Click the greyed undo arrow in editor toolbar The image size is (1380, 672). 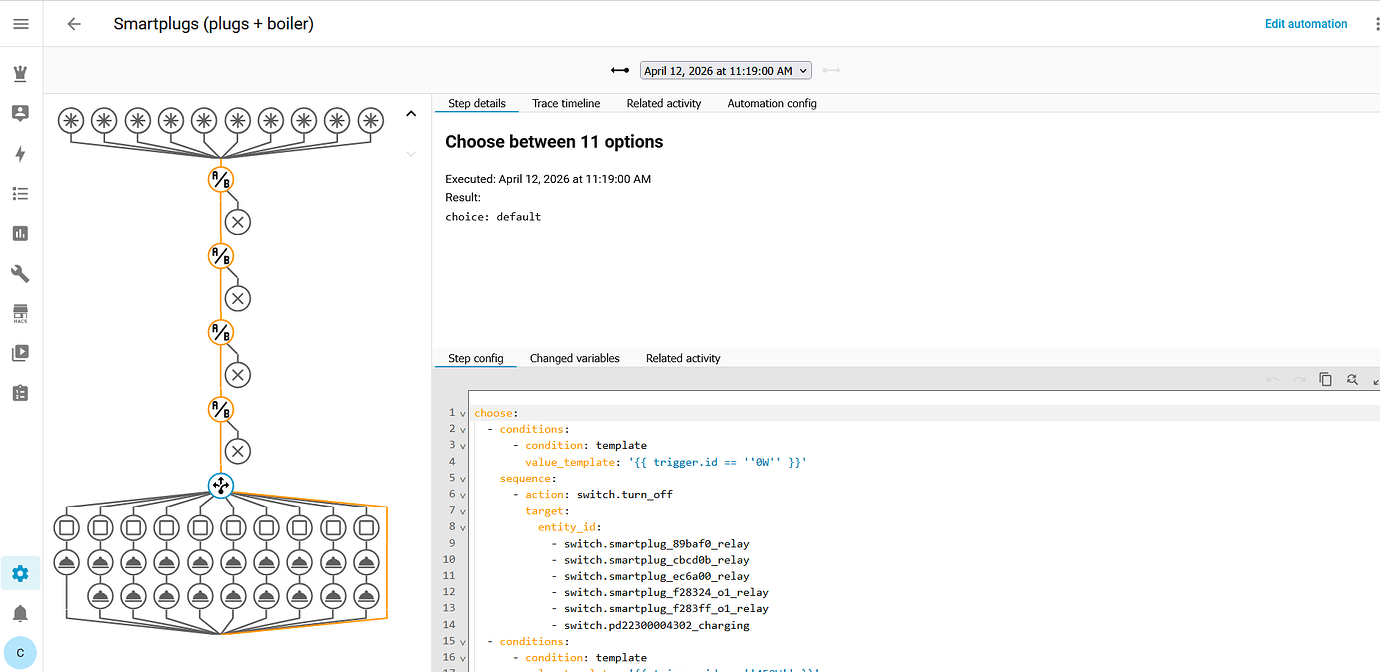pos(1273,379)
